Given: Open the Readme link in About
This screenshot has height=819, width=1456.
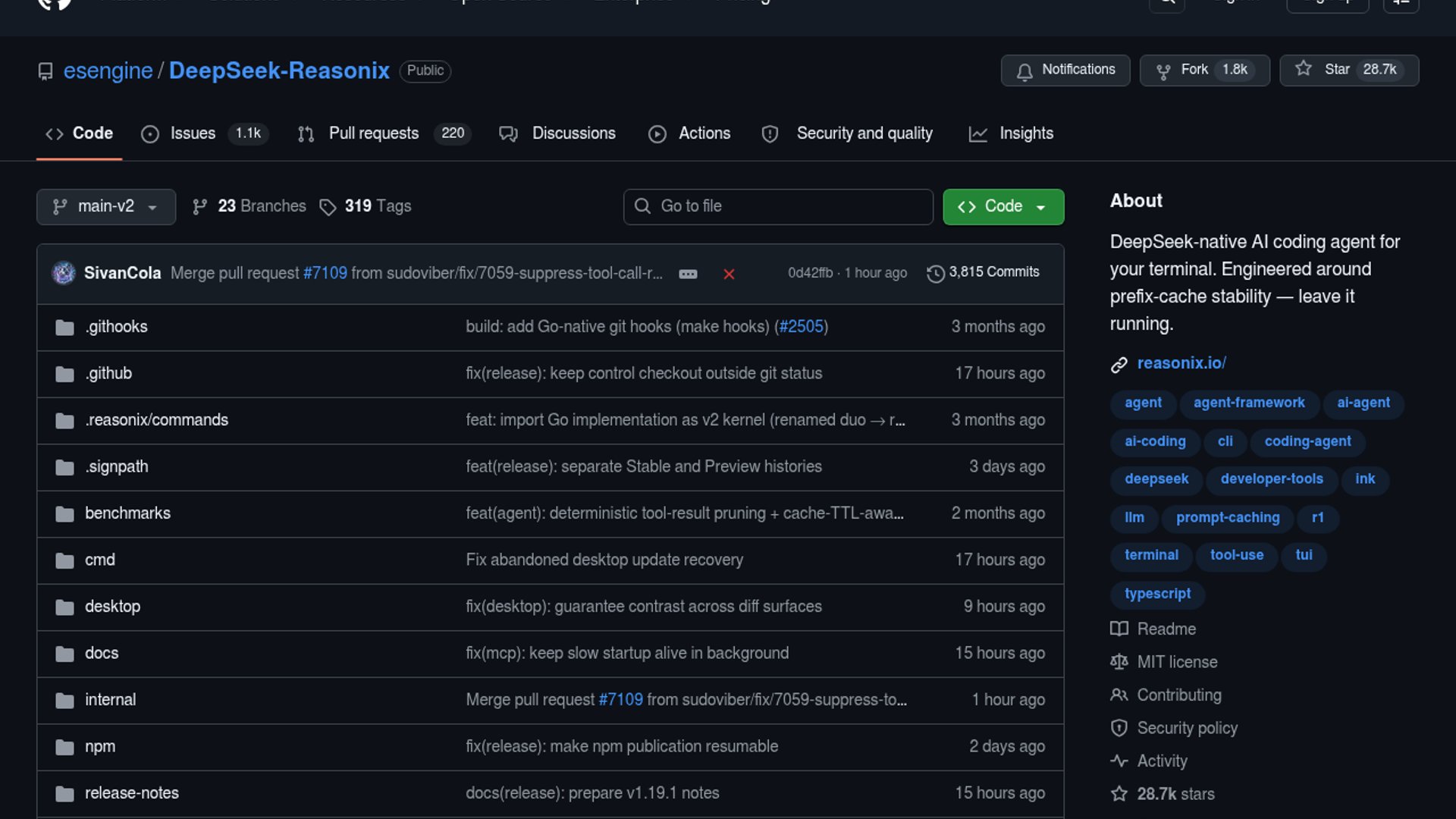Looking at the screenshot, I should pos(1153,629).
